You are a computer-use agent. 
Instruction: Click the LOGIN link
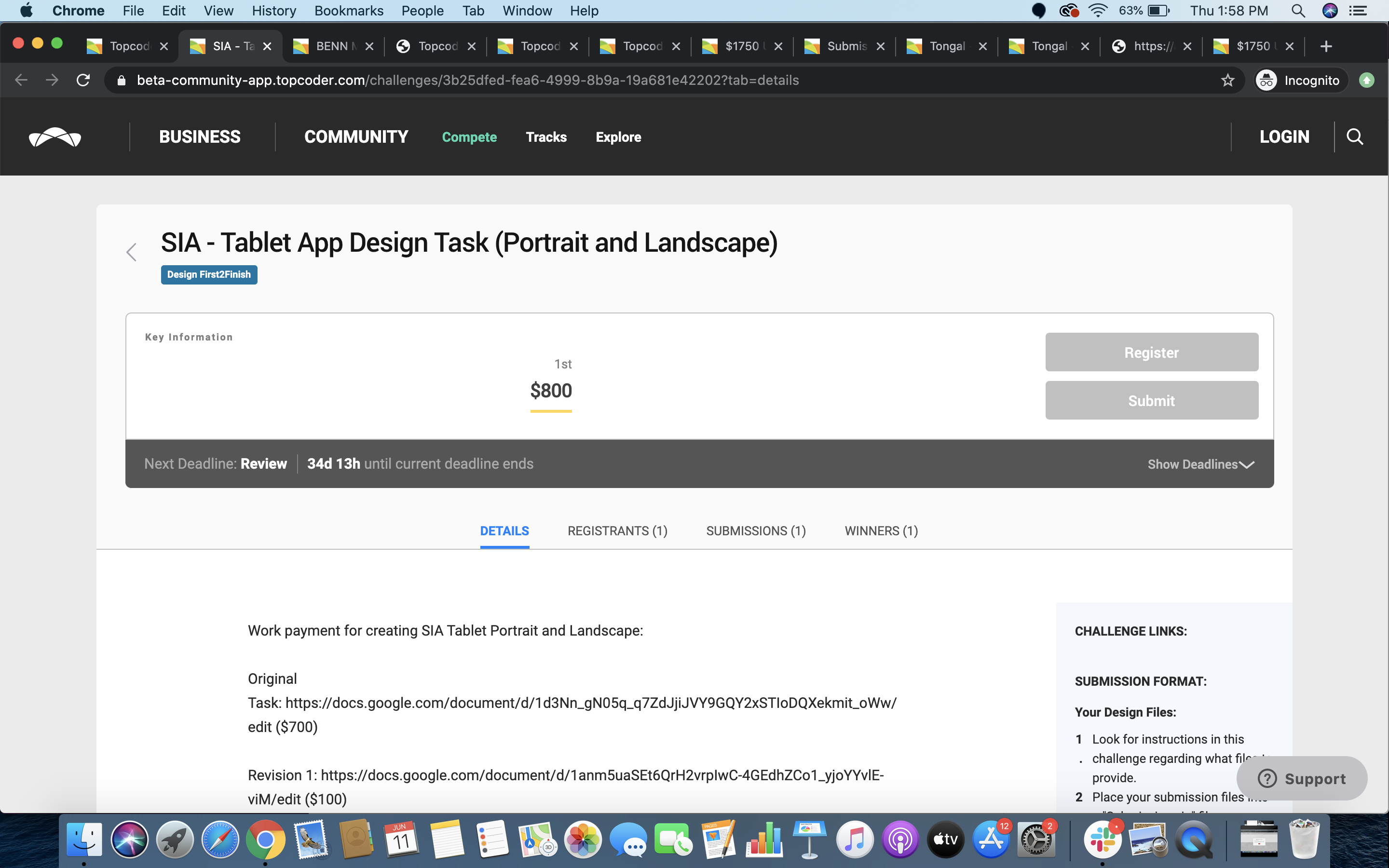pyautogui.click(x=1284, y=136)
